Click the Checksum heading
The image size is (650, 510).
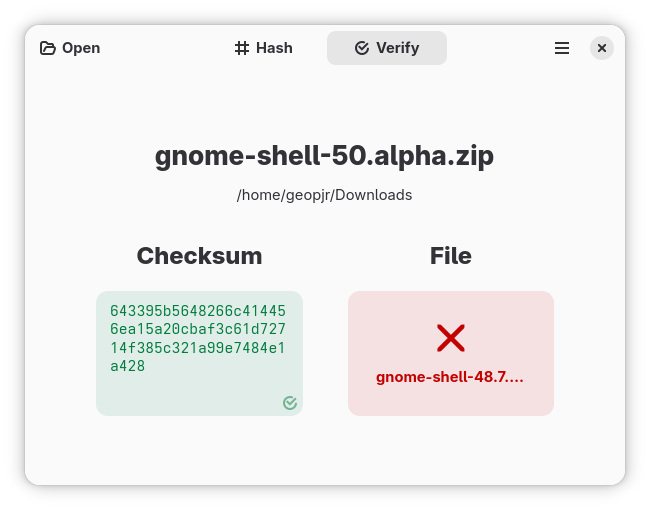tap(199, 256)
